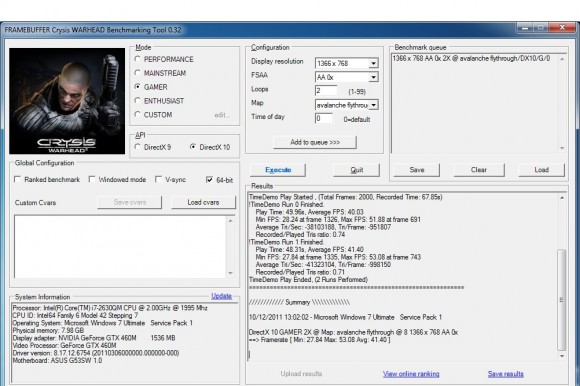The image size is (580, 386).
Task: Click the Save results link
Action: [505, 374]
